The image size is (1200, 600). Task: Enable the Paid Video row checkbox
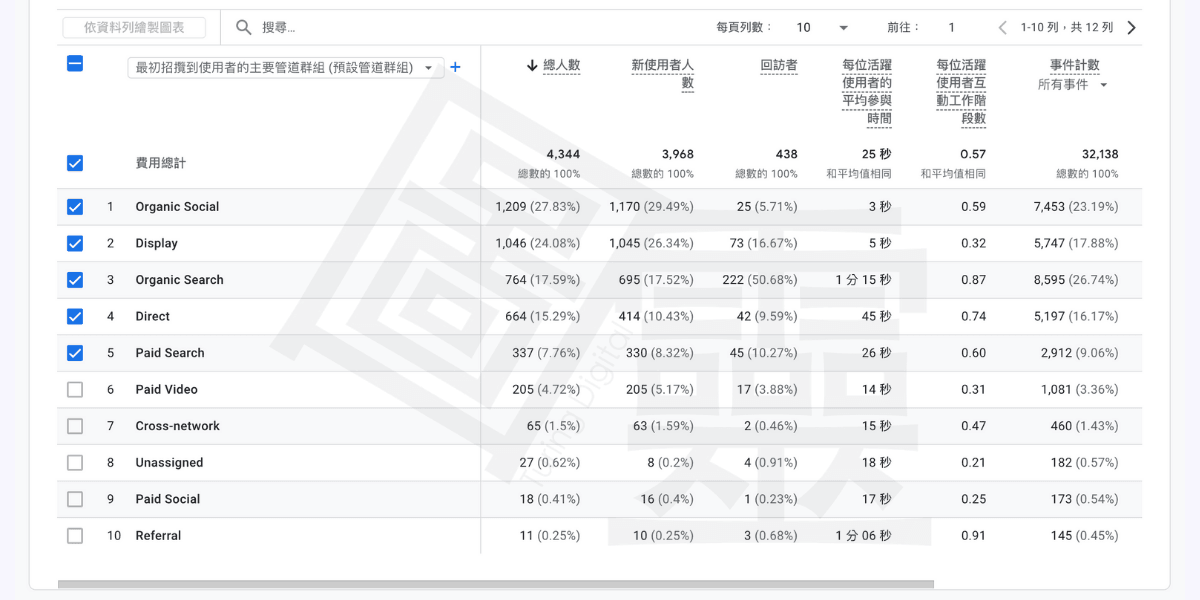[75, 390]
